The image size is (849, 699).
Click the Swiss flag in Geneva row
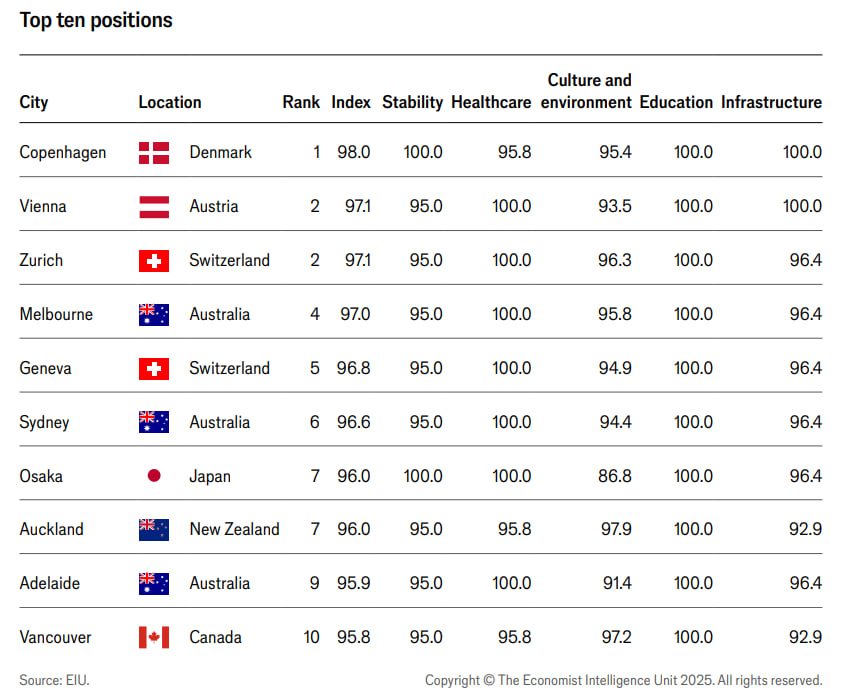[154, 369]
